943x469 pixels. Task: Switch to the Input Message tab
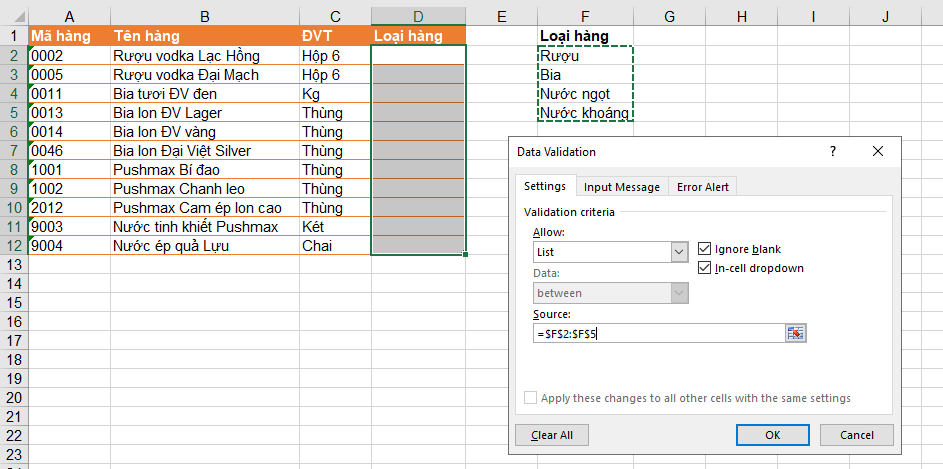[x=622, y=187]
